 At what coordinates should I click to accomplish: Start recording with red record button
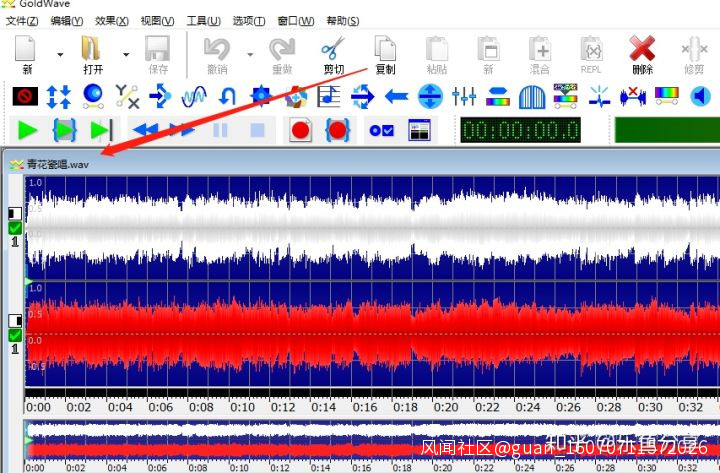(301, 130)
